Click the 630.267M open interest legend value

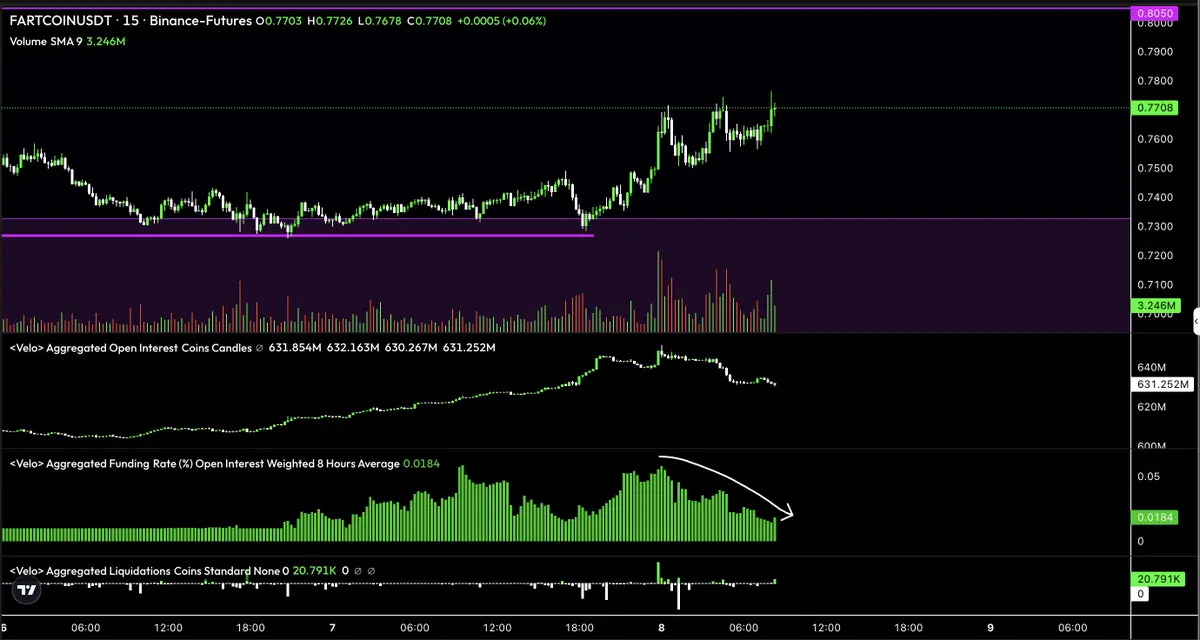(x=411, y=348)
